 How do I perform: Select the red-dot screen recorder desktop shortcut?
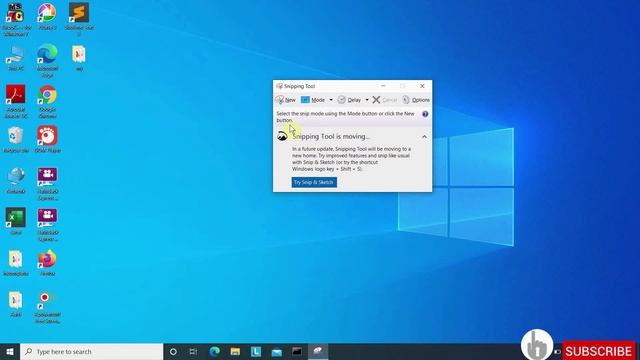(47, 307)
